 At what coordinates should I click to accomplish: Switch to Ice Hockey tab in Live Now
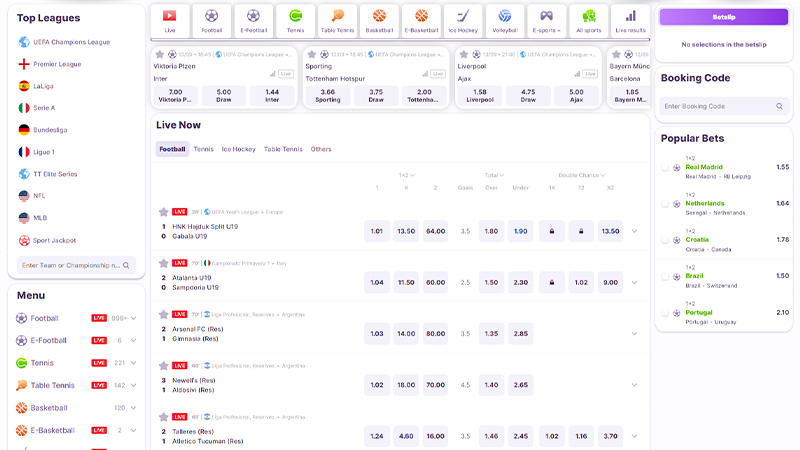(x=238, y=149)
